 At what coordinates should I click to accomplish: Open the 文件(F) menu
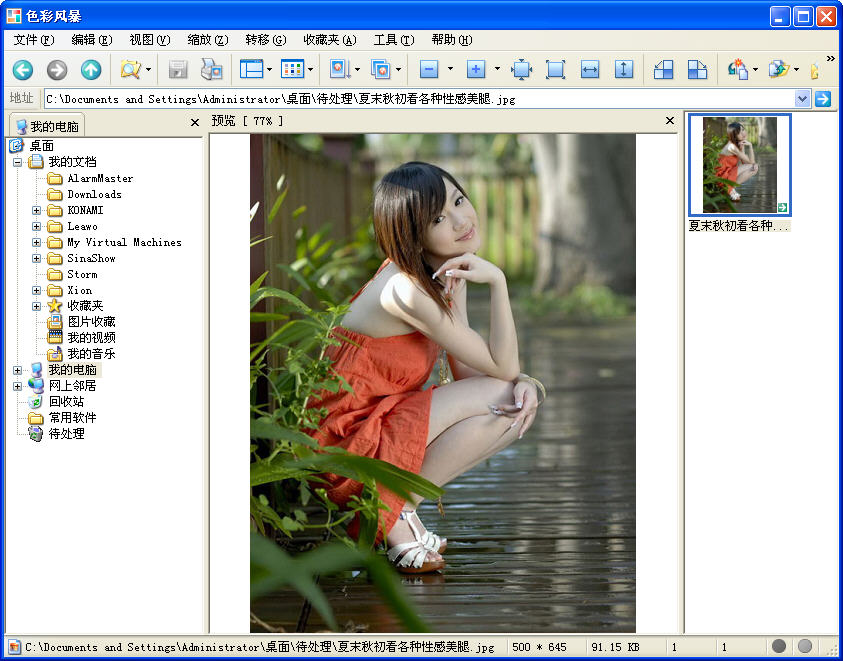point(34,40)
